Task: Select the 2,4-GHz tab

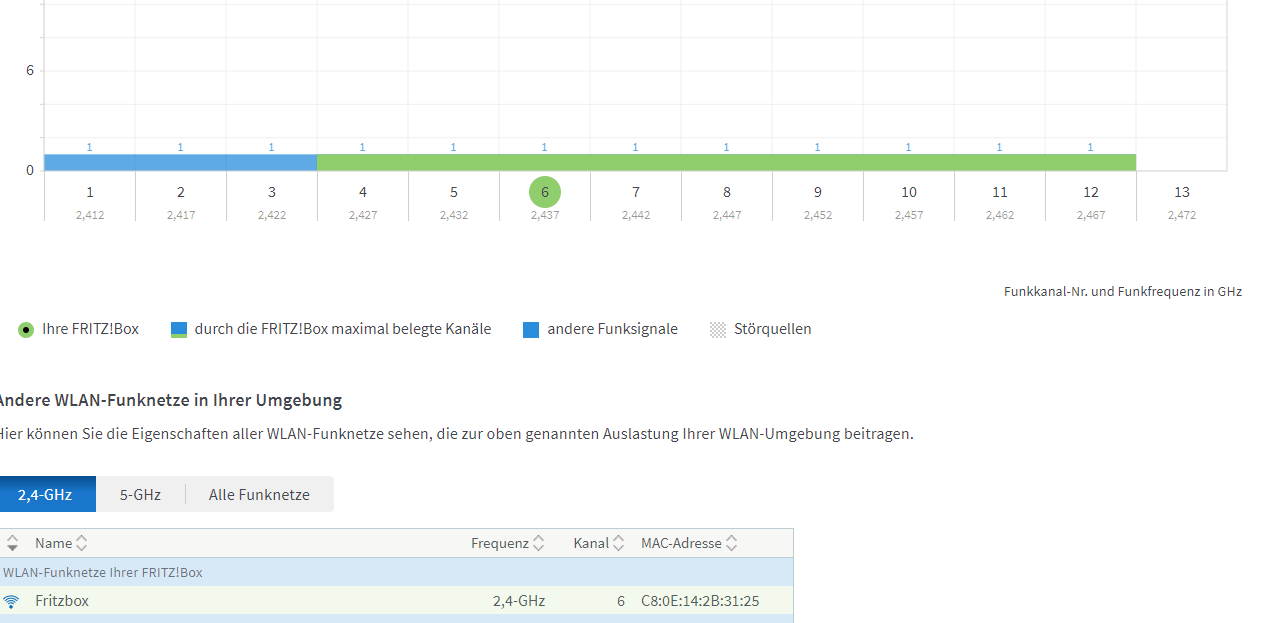Action: coord(45,494)
